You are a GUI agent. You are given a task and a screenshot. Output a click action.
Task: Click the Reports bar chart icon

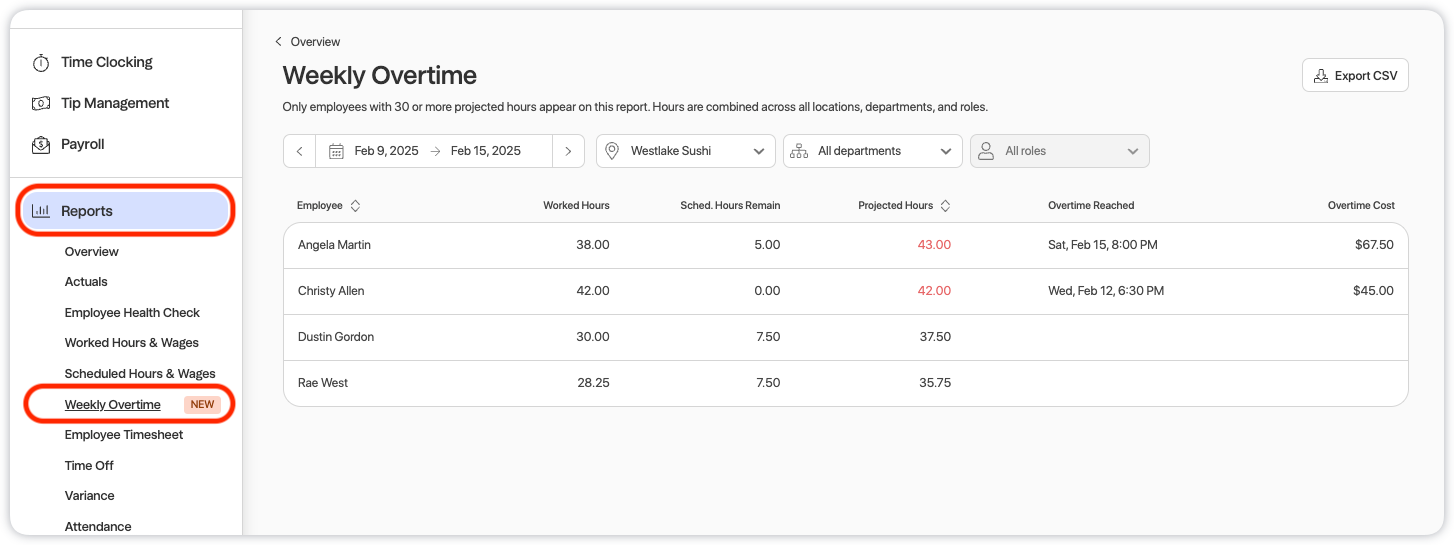coord(41,211)
